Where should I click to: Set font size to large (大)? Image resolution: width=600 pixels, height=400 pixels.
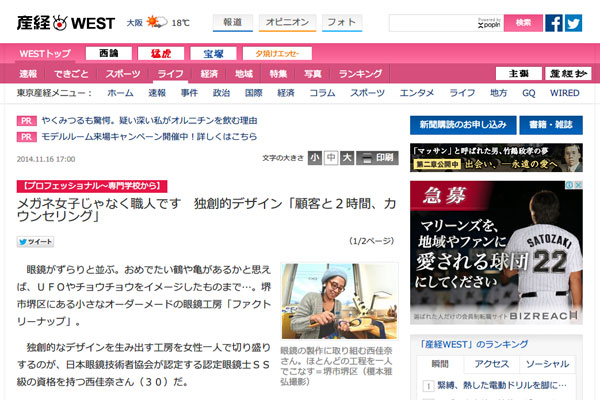click(x=347, y=158)
